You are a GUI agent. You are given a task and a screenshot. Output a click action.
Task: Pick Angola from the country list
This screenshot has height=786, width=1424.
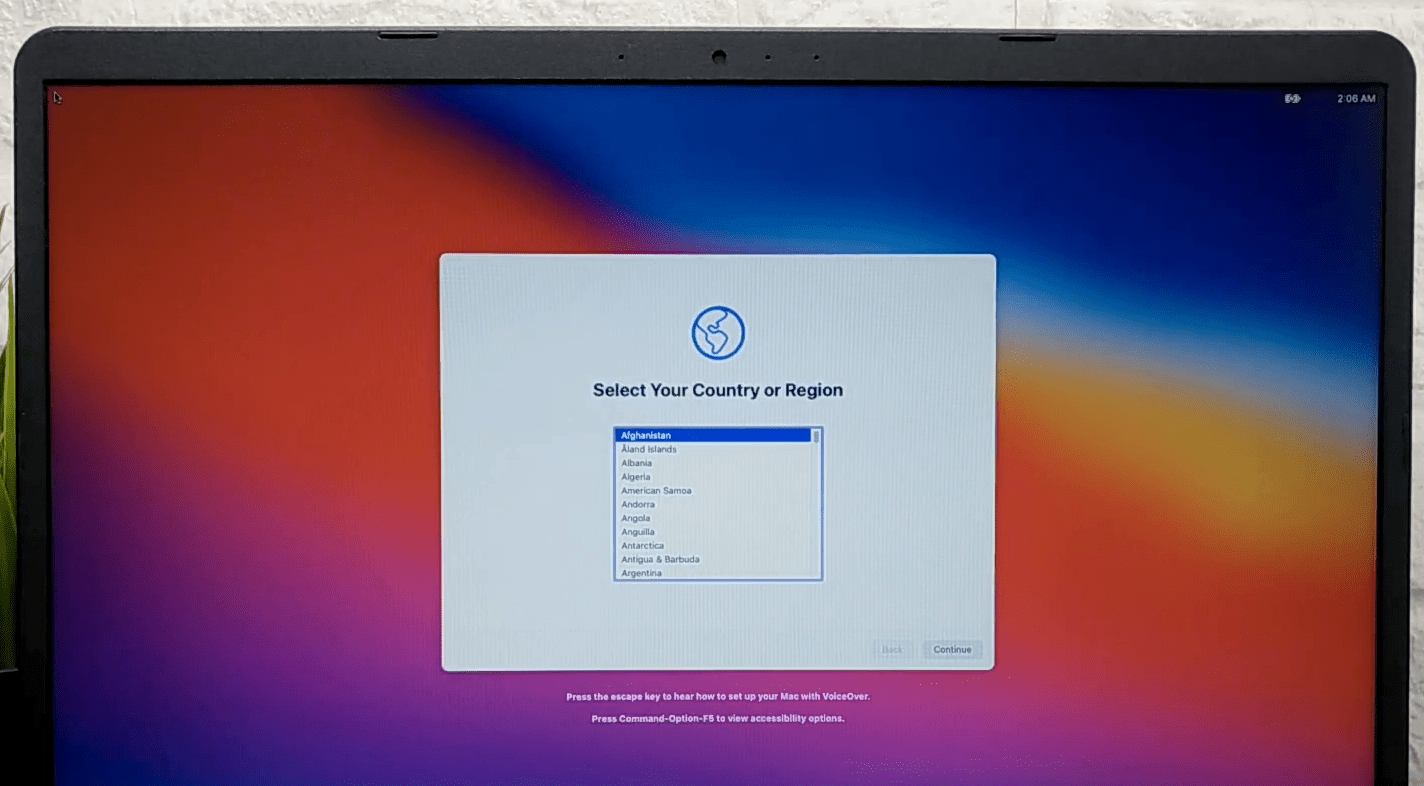pyautogui.click(x=713, y=518)
